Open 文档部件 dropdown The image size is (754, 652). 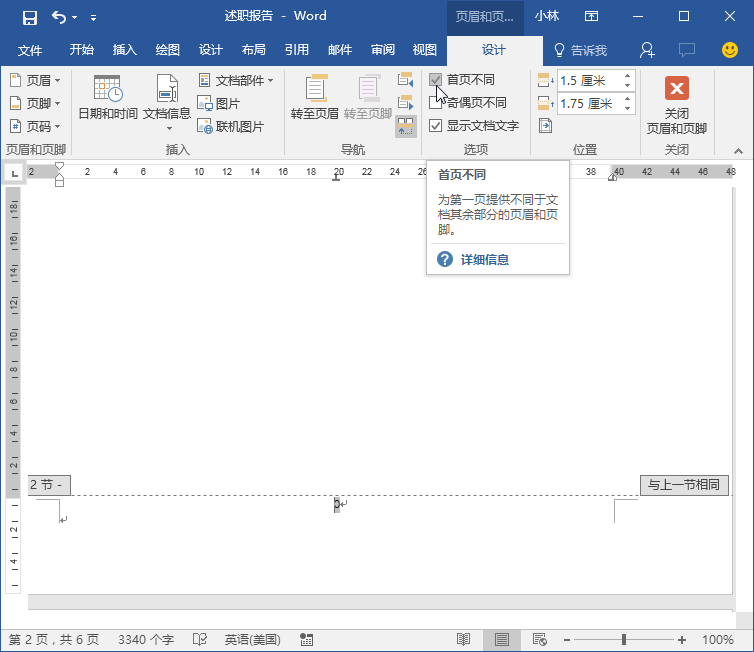236,80
